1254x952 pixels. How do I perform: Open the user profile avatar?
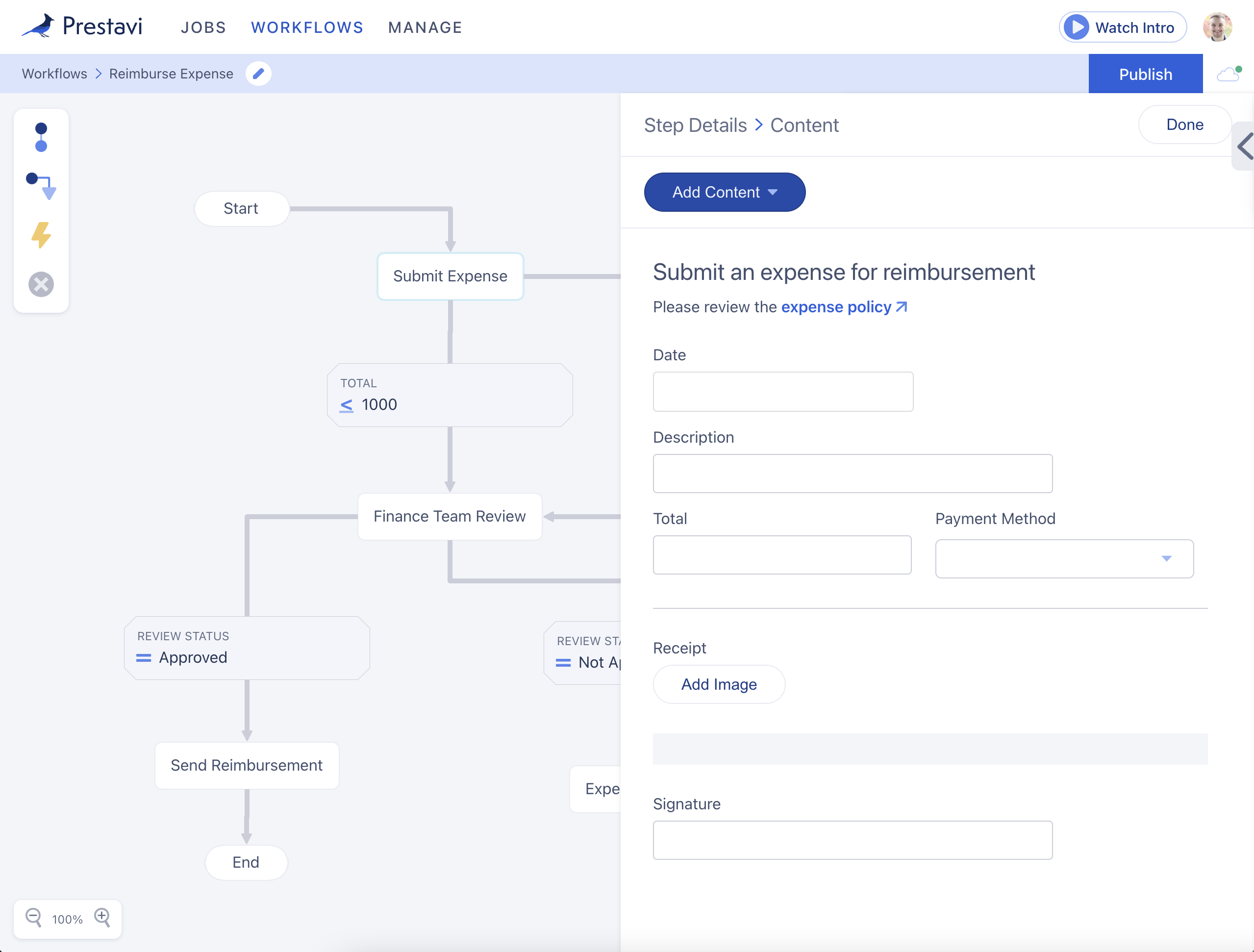[1217, 27]
